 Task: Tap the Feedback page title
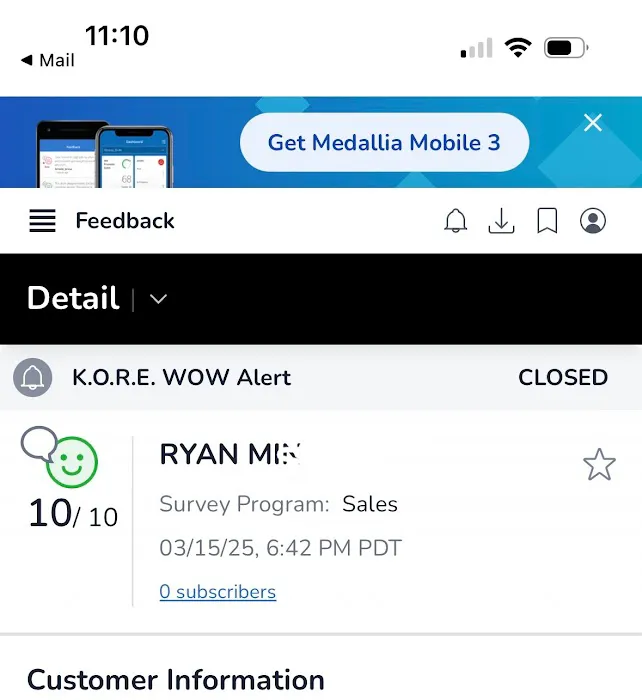(125, 221)
